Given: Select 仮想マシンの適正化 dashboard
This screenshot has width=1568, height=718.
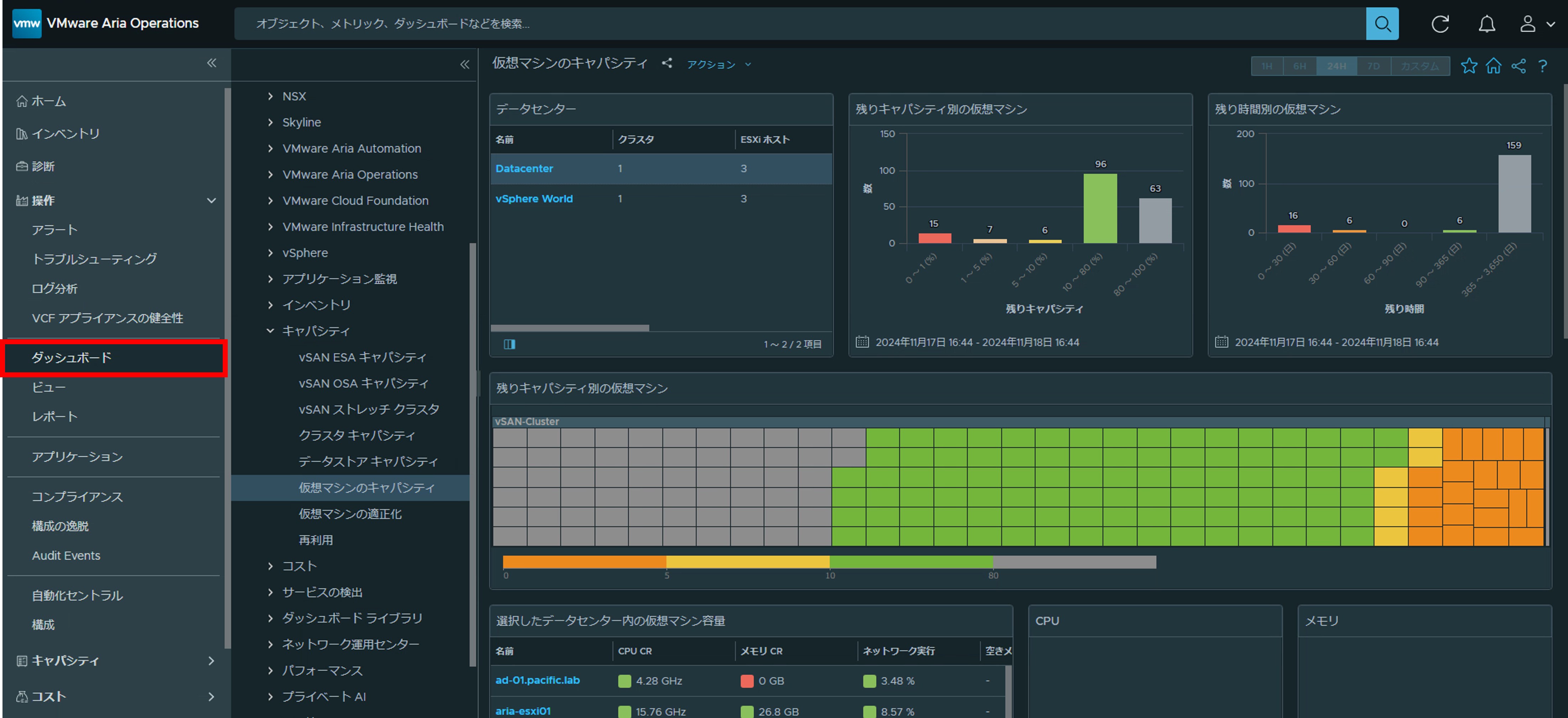Looking at the screenshot, I should 350,514.
